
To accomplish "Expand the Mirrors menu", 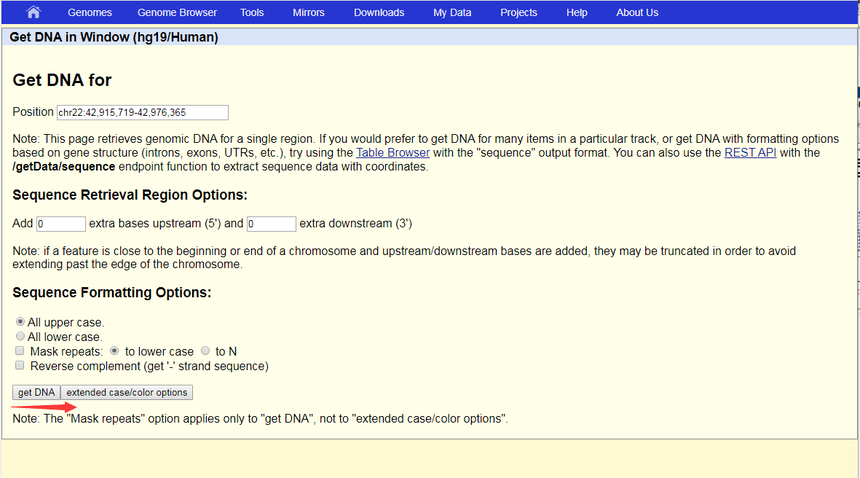I will pos(309,13).
